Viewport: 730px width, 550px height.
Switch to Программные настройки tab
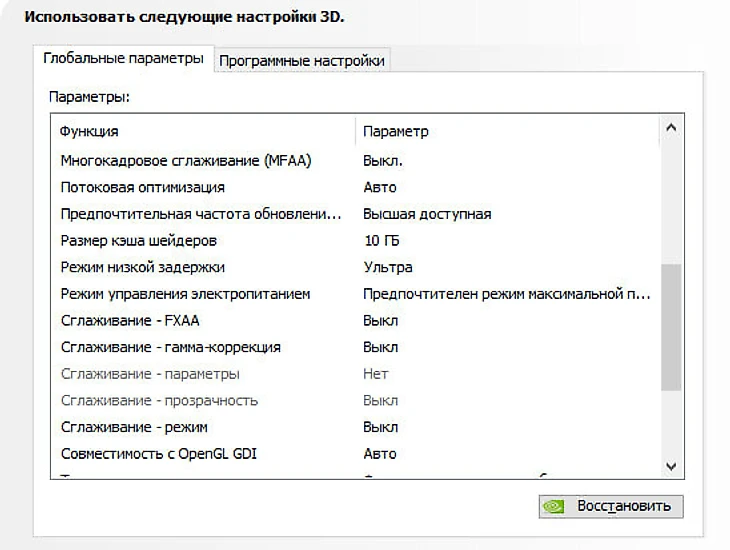[x=301, y=61]
